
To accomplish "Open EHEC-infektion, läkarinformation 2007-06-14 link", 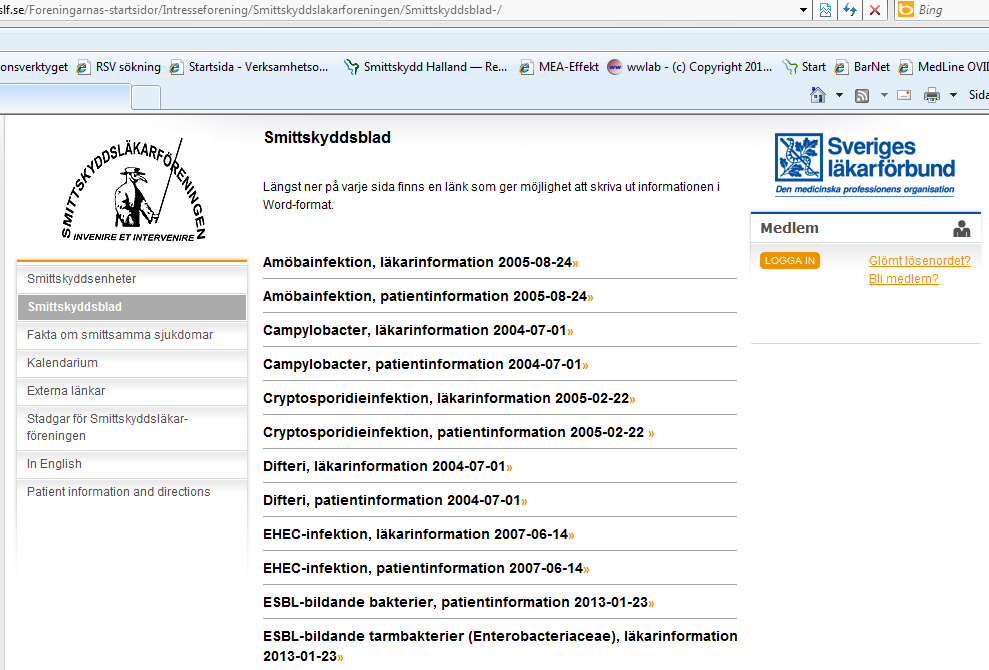I will tap(419, 535).
